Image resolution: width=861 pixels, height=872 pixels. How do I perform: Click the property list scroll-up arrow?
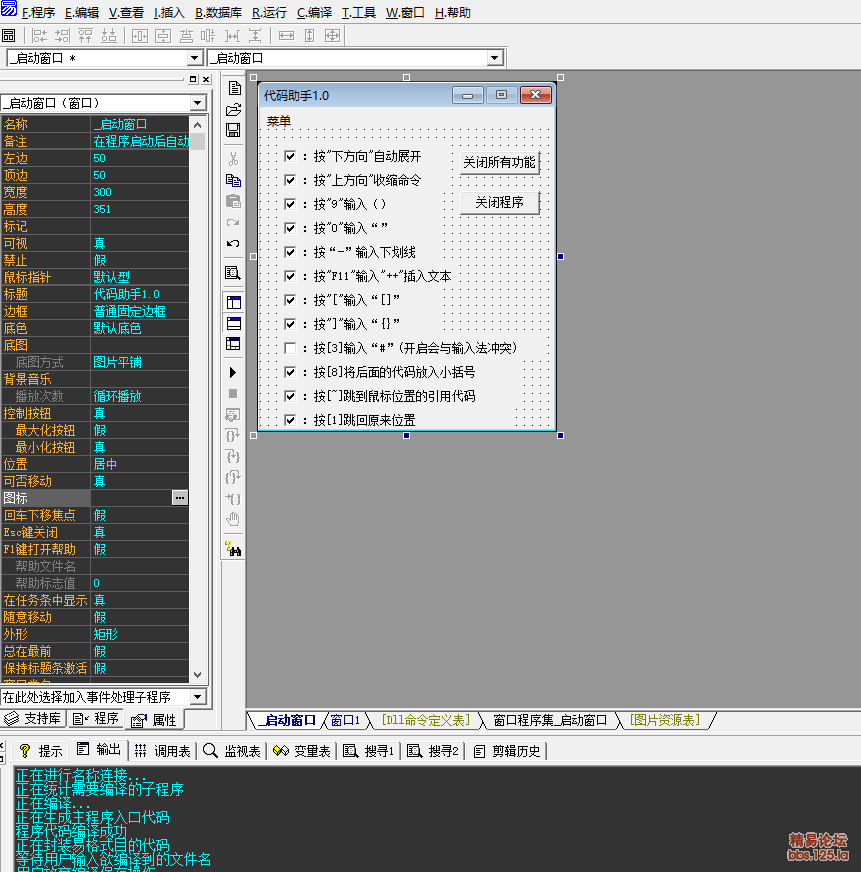click(x=197, y=125)
